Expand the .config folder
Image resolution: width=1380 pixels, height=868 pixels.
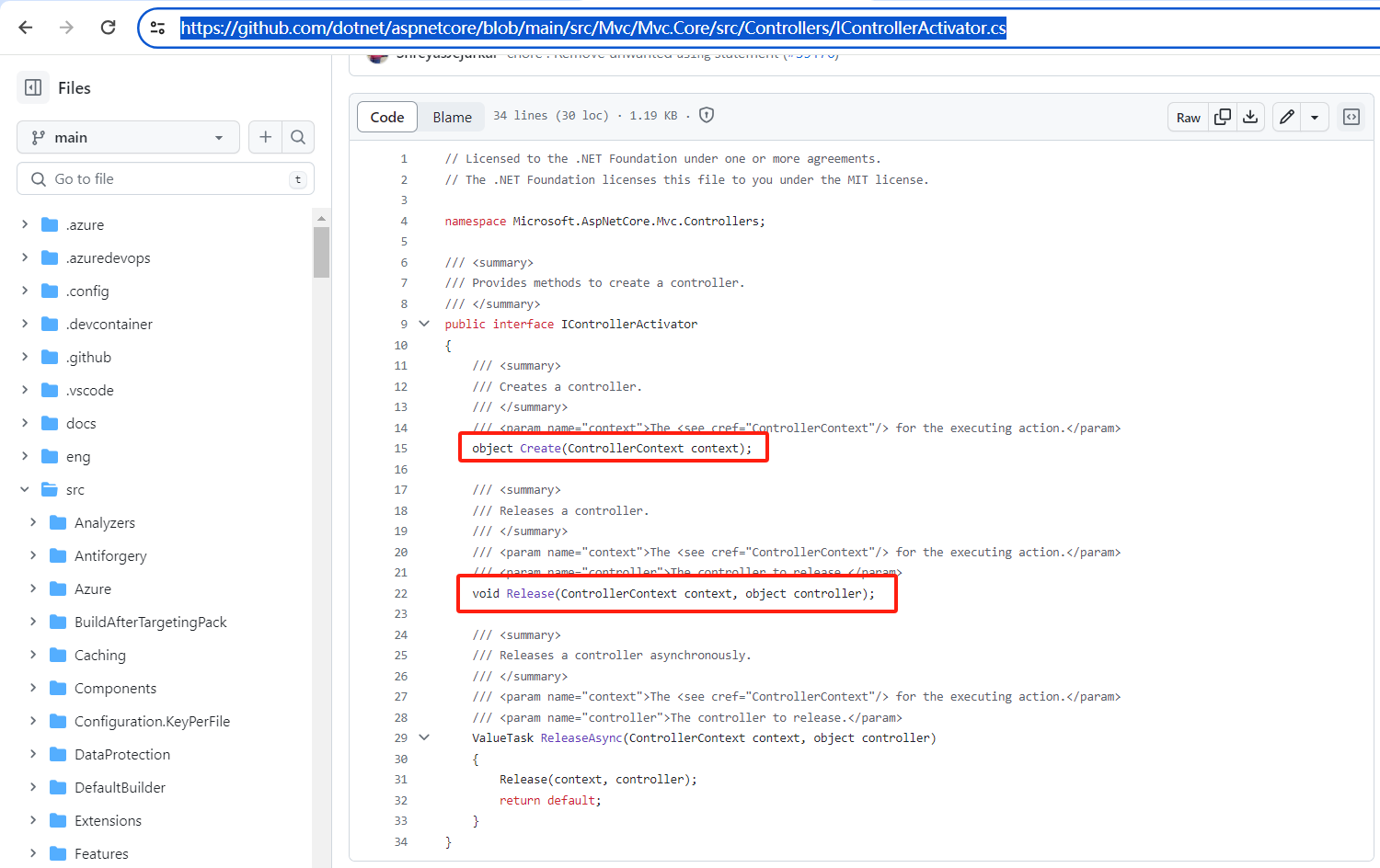[x=25, y=291]
